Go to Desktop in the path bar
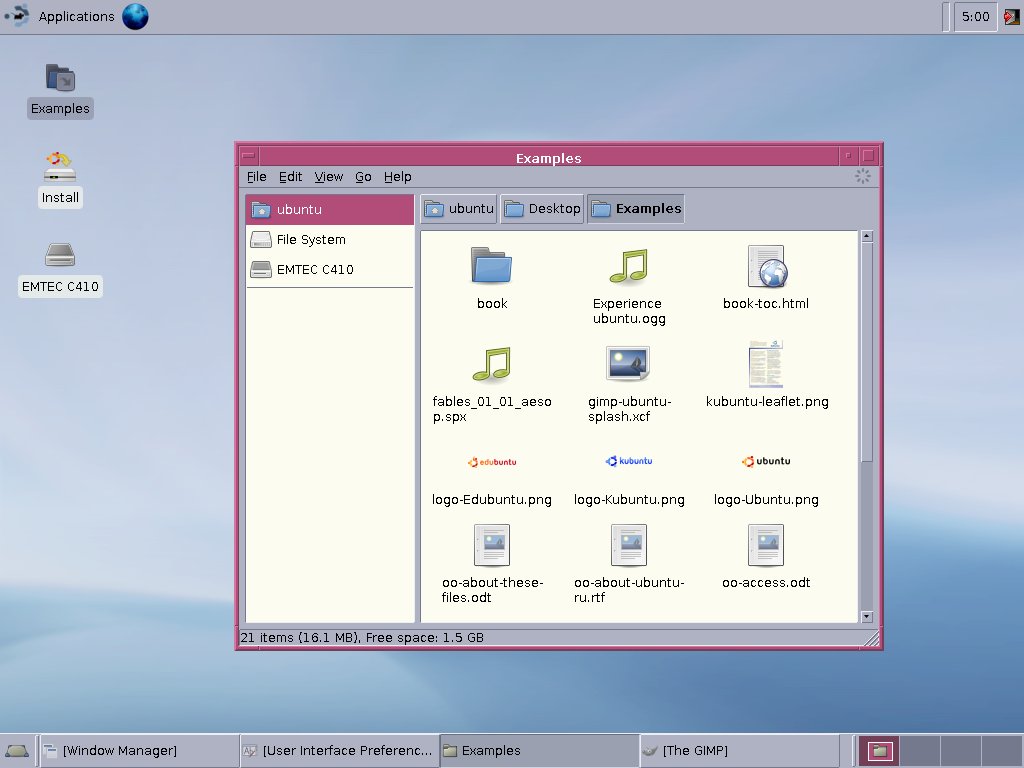Screen dimensions: 1024x768 542,209
